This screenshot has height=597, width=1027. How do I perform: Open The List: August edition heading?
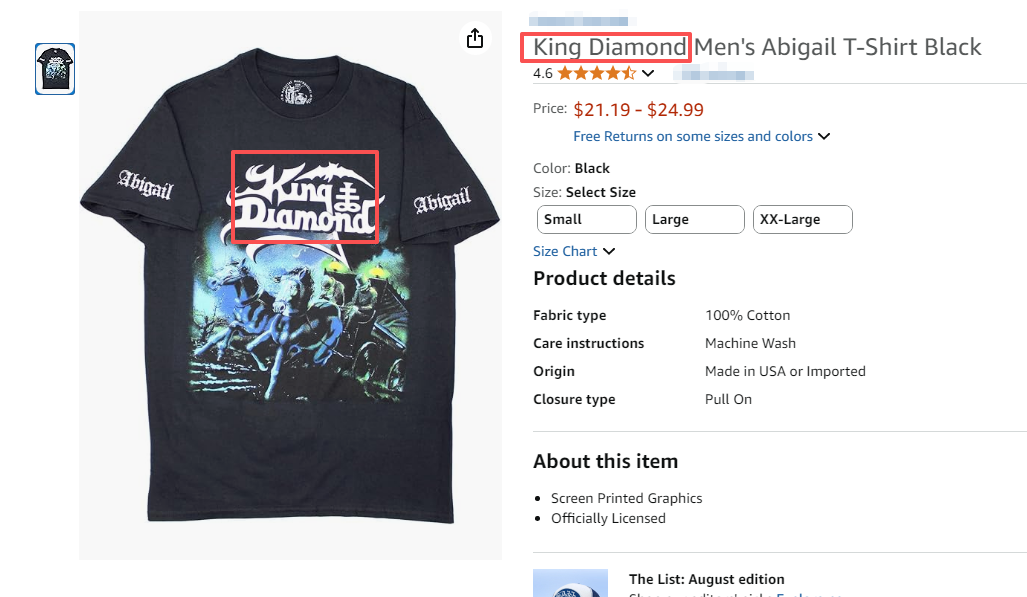click(x=706, y=579)
